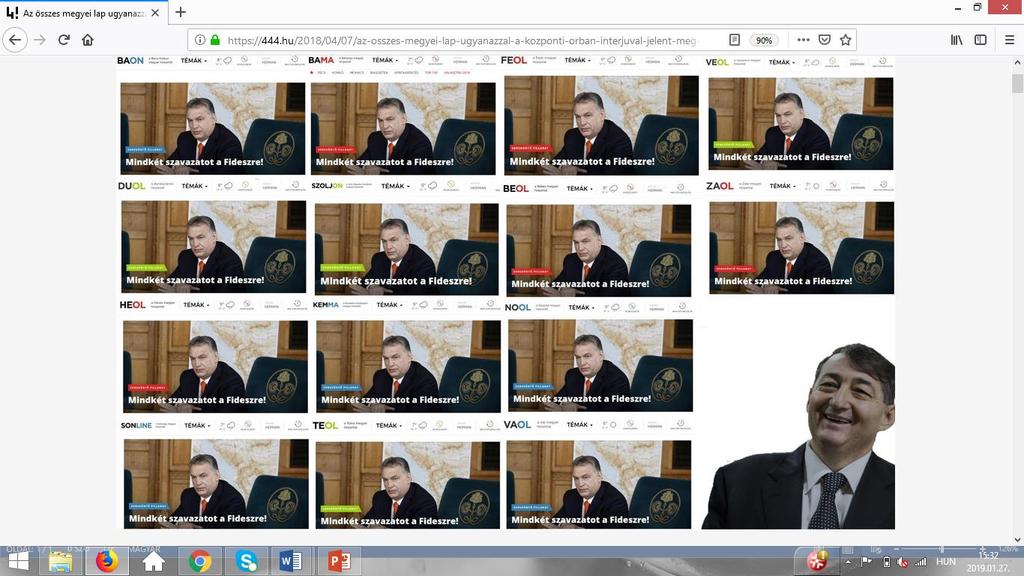1024x576 pixels.
Task: Open the interview thumbnail under TEOL
Action: tap(408, 485)
